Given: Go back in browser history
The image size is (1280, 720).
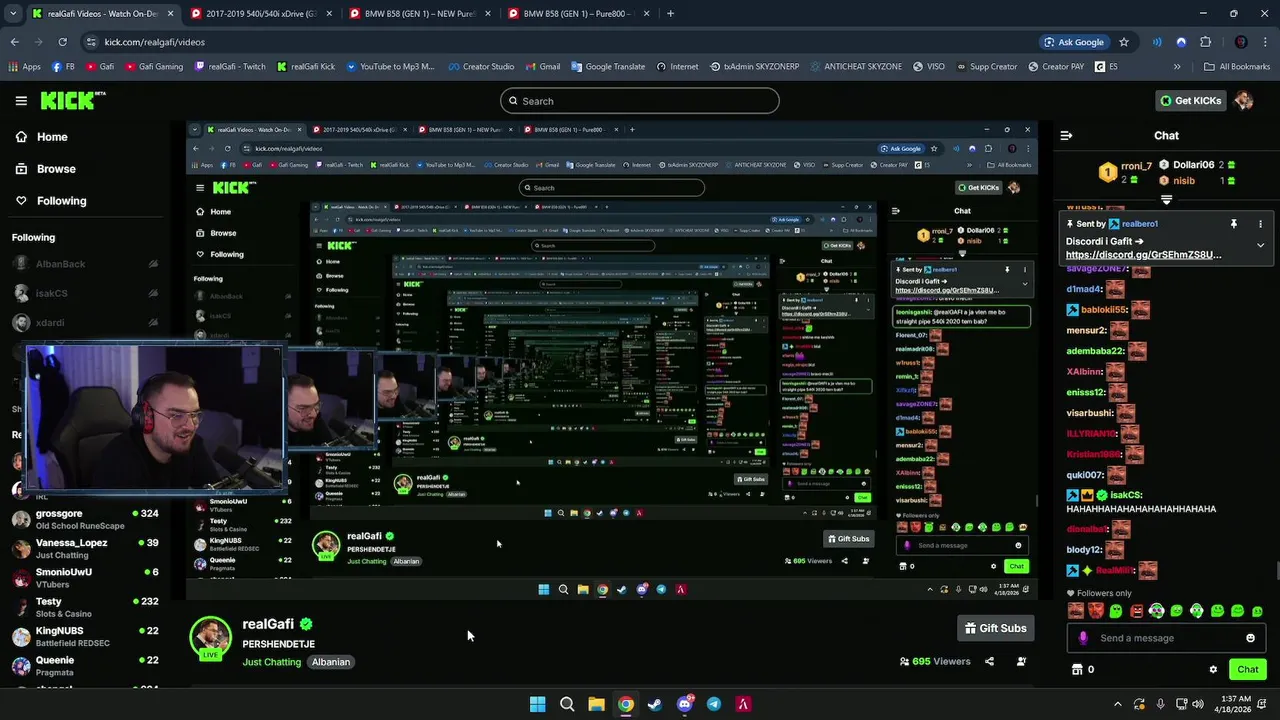Looking at the screenshot, I should [14, 42].
